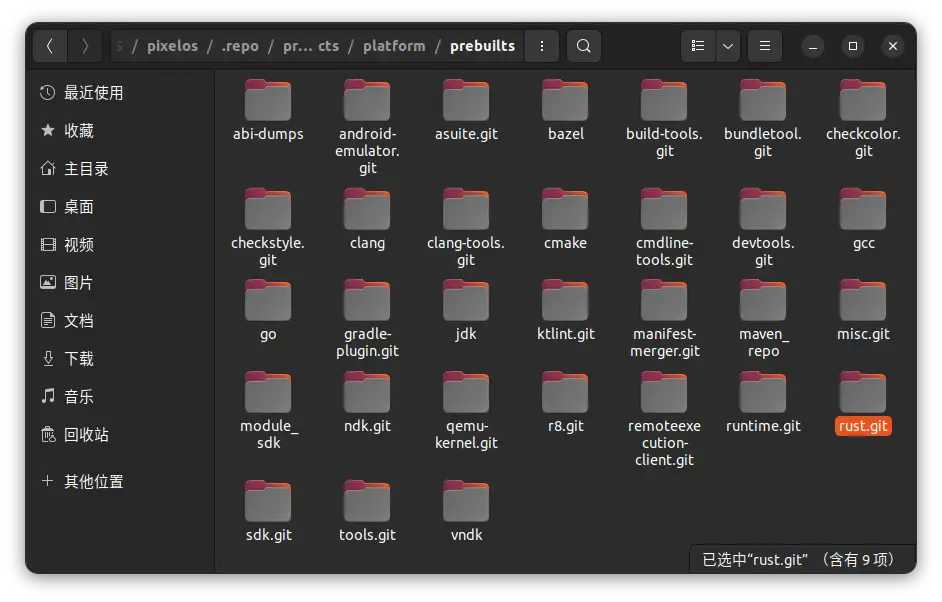Click the search magnifier icon
942x602 pixels.
click(584, 46)
